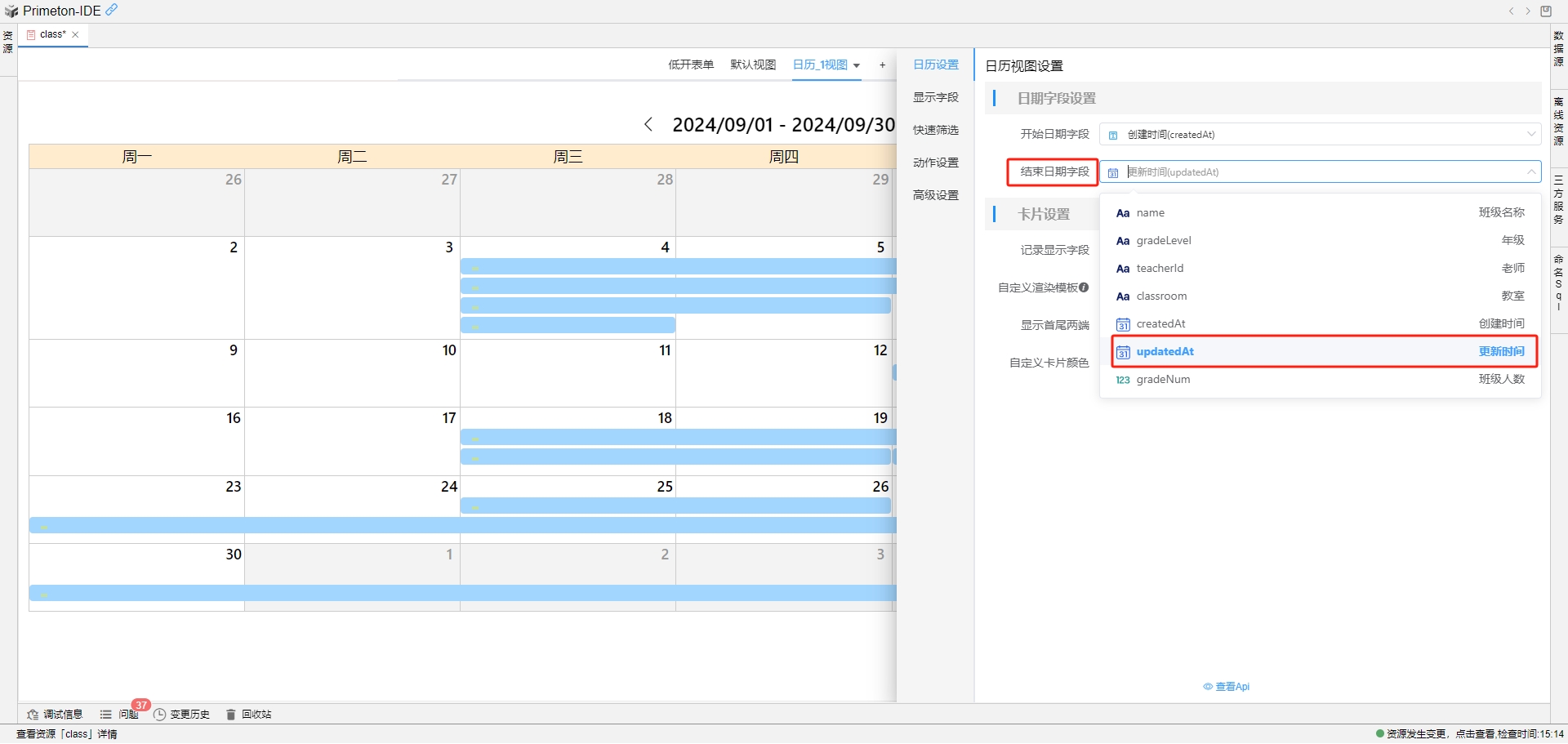1568x744 pixels.
Task: View the 变更历史 change history
Action: [x=183, y=714]
